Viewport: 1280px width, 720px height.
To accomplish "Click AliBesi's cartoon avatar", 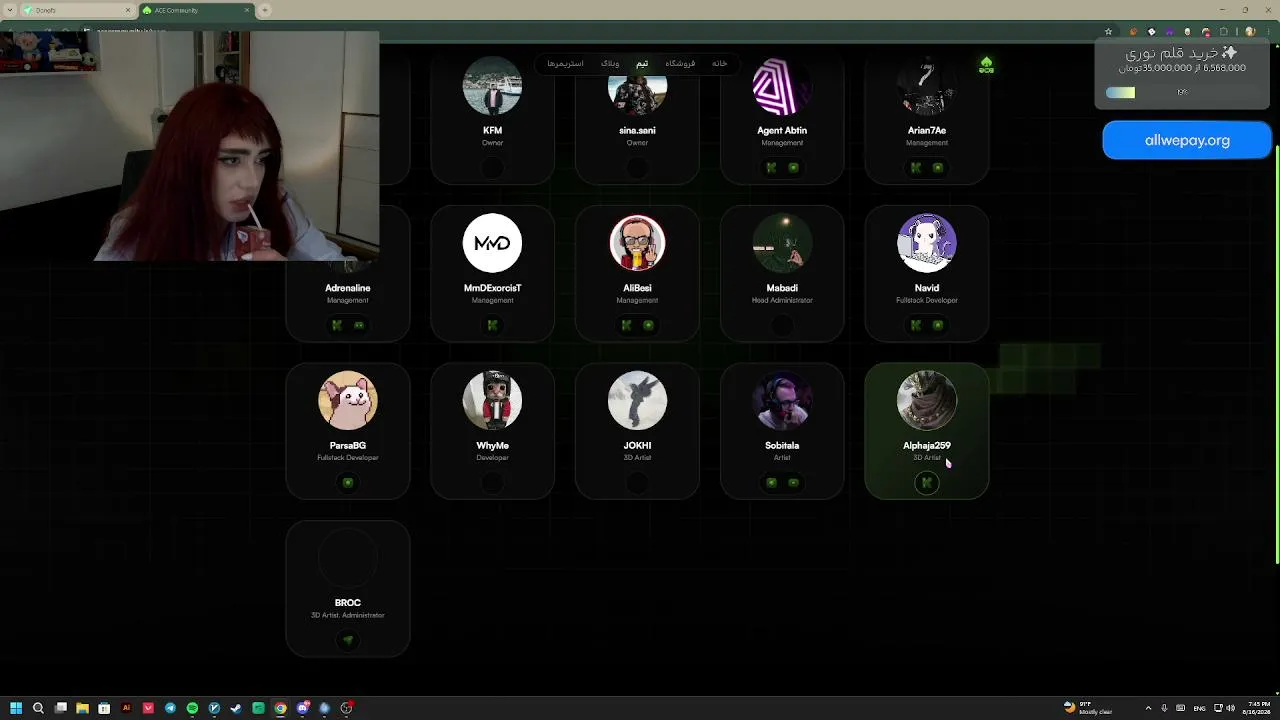I will (637, 243).
